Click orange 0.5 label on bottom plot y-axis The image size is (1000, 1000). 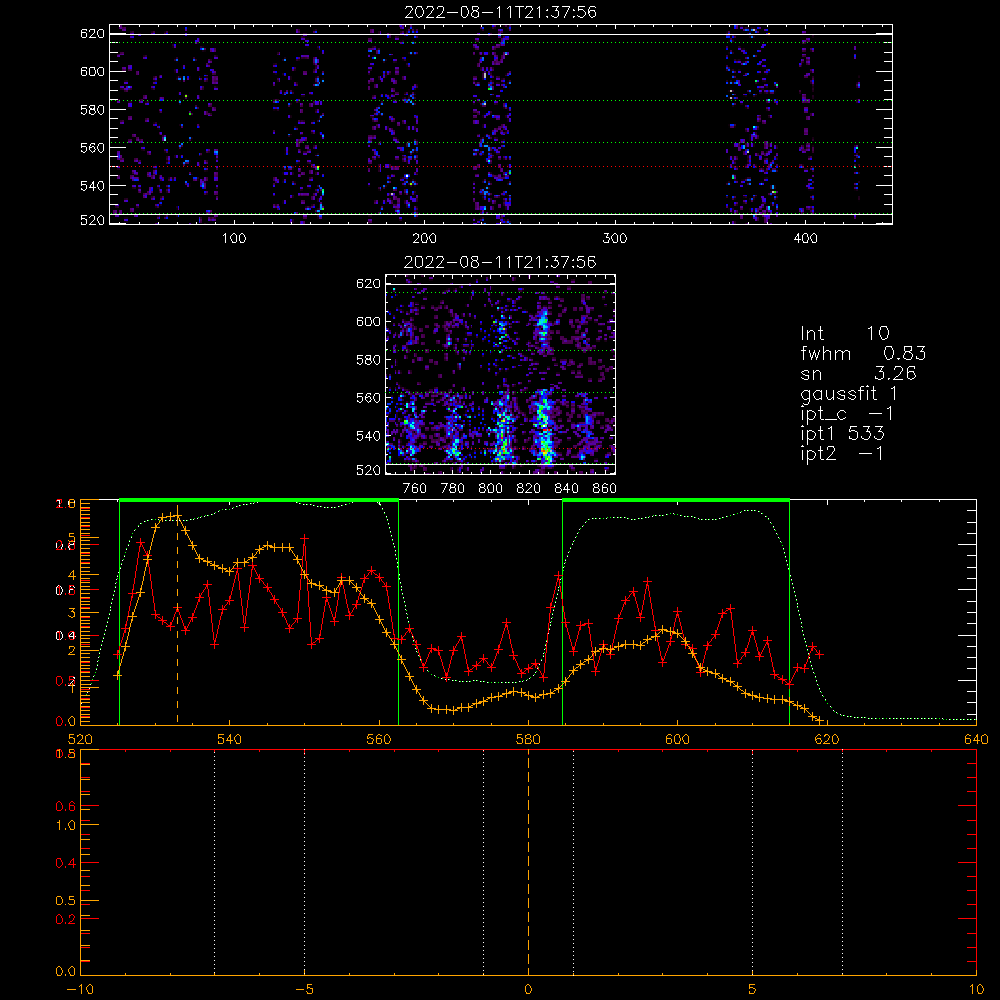[x=66, y=901]
